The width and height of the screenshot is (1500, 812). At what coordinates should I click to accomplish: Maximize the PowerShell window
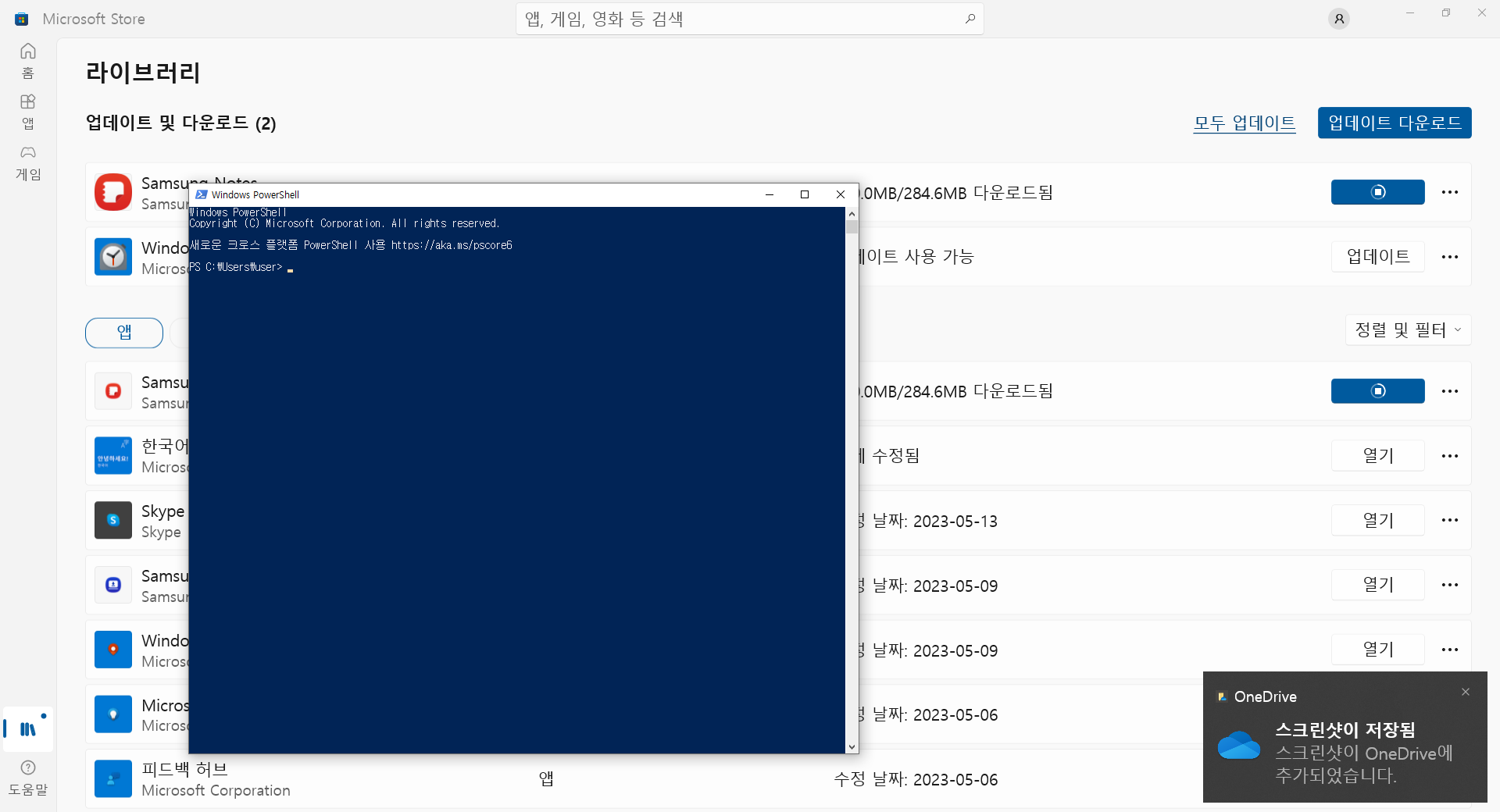coord(805,194)
